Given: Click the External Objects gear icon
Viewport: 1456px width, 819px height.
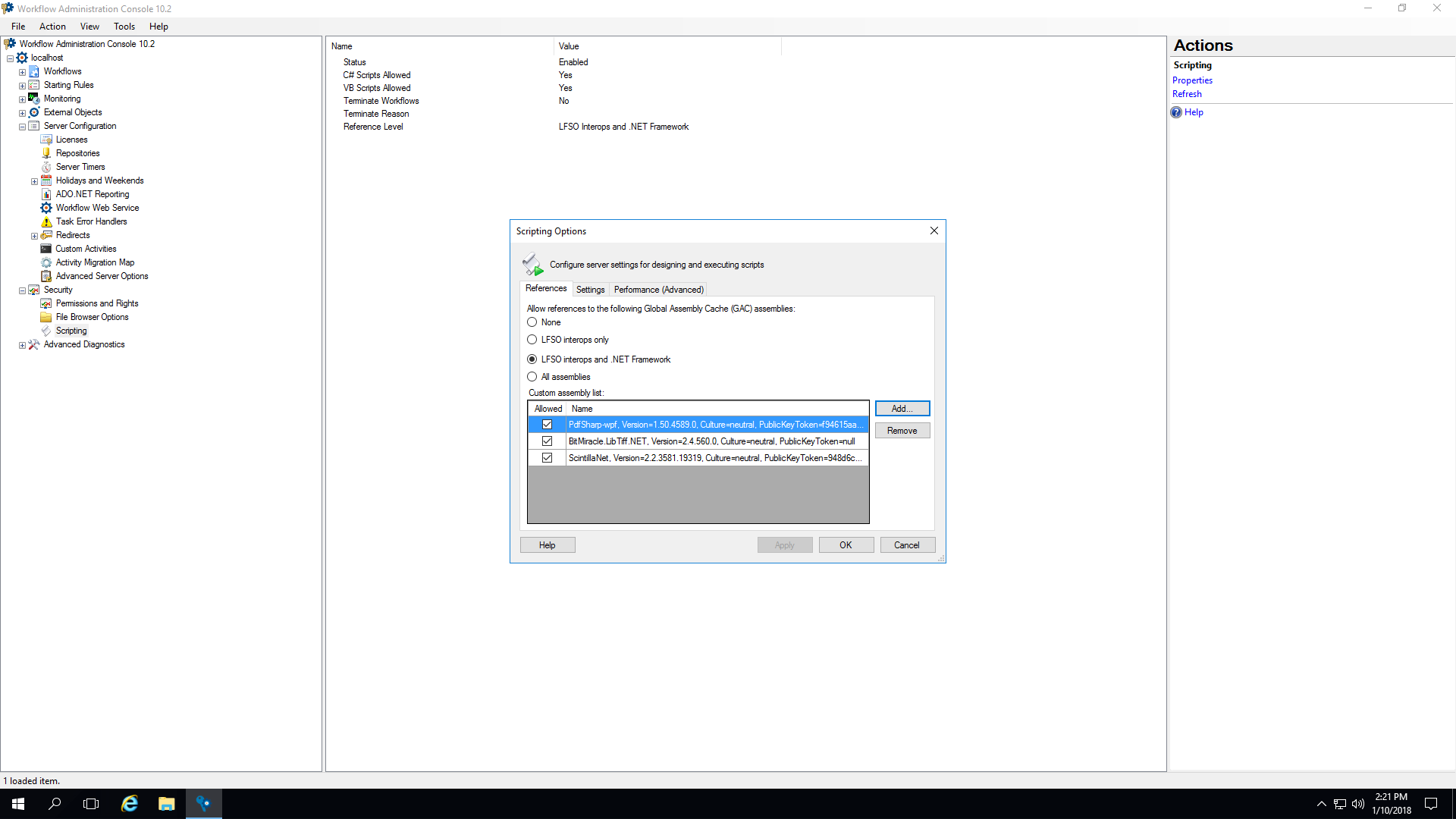Looking at the screenshot, I should click(34, 112).
